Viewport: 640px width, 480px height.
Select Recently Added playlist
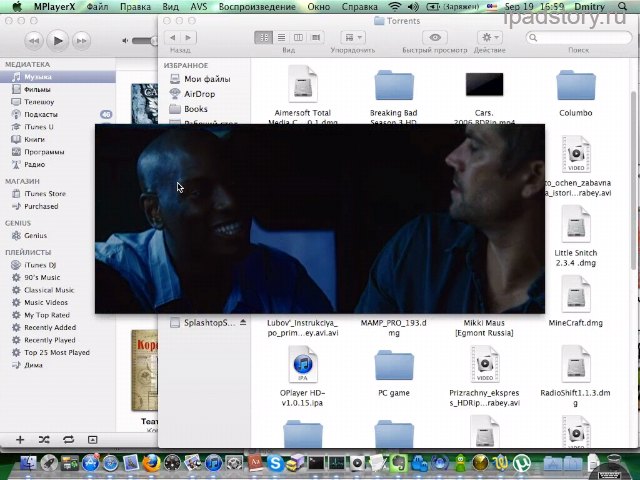(50, 327)
